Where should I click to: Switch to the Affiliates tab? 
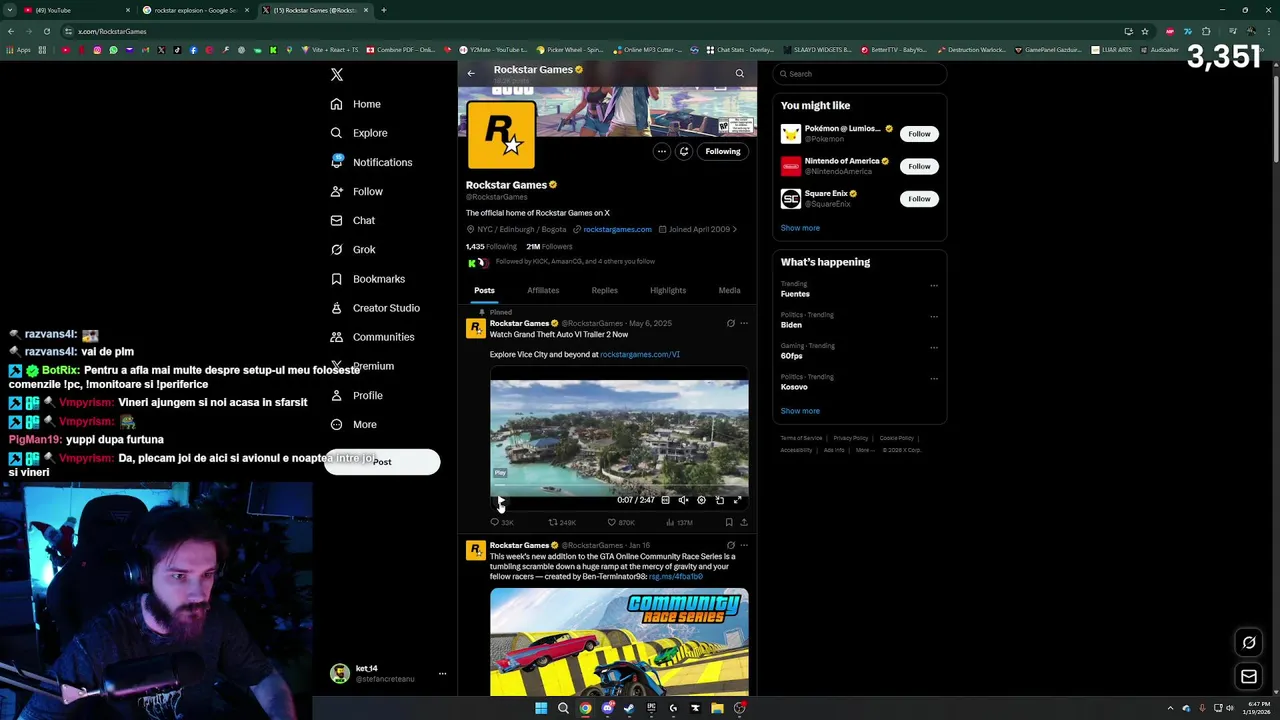543,290
